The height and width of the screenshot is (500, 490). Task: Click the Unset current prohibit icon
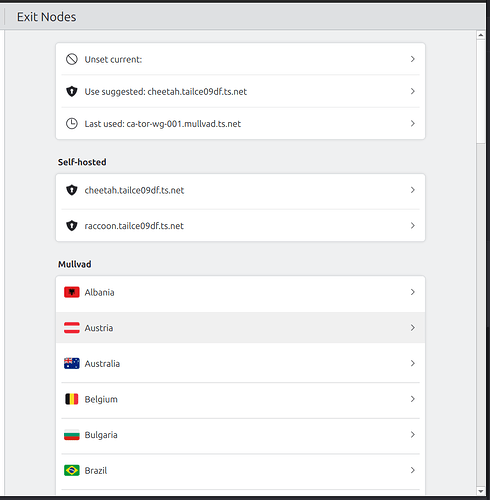coord(72,59)
